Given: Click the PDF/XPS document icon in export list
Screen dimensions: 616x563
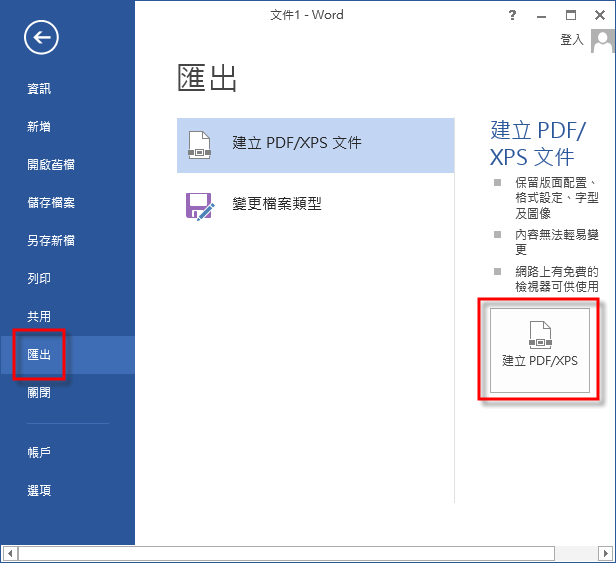Looking at the screenshot, I should (200, 145).
